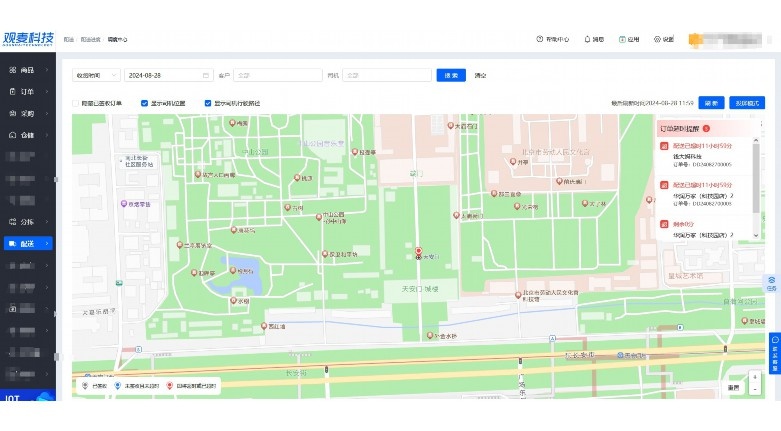
Task: Open the 设置 gear icon in header
Action: pos(657,39)
